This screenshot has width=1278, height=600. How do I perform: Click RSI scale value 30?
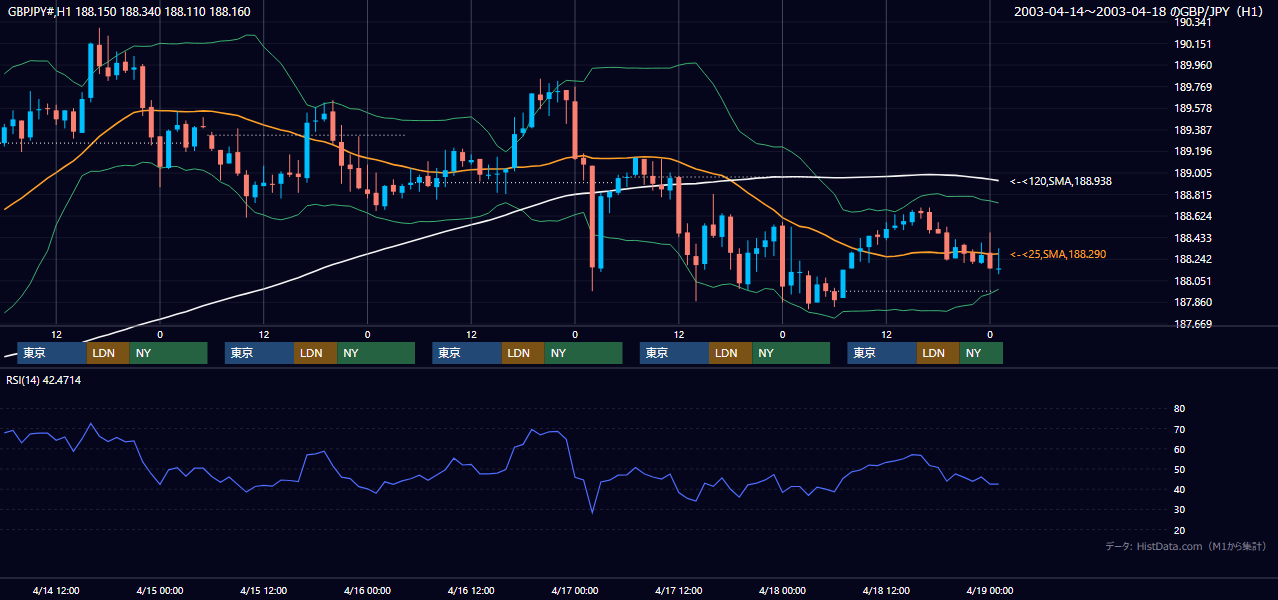click(x=1179, y=510)
